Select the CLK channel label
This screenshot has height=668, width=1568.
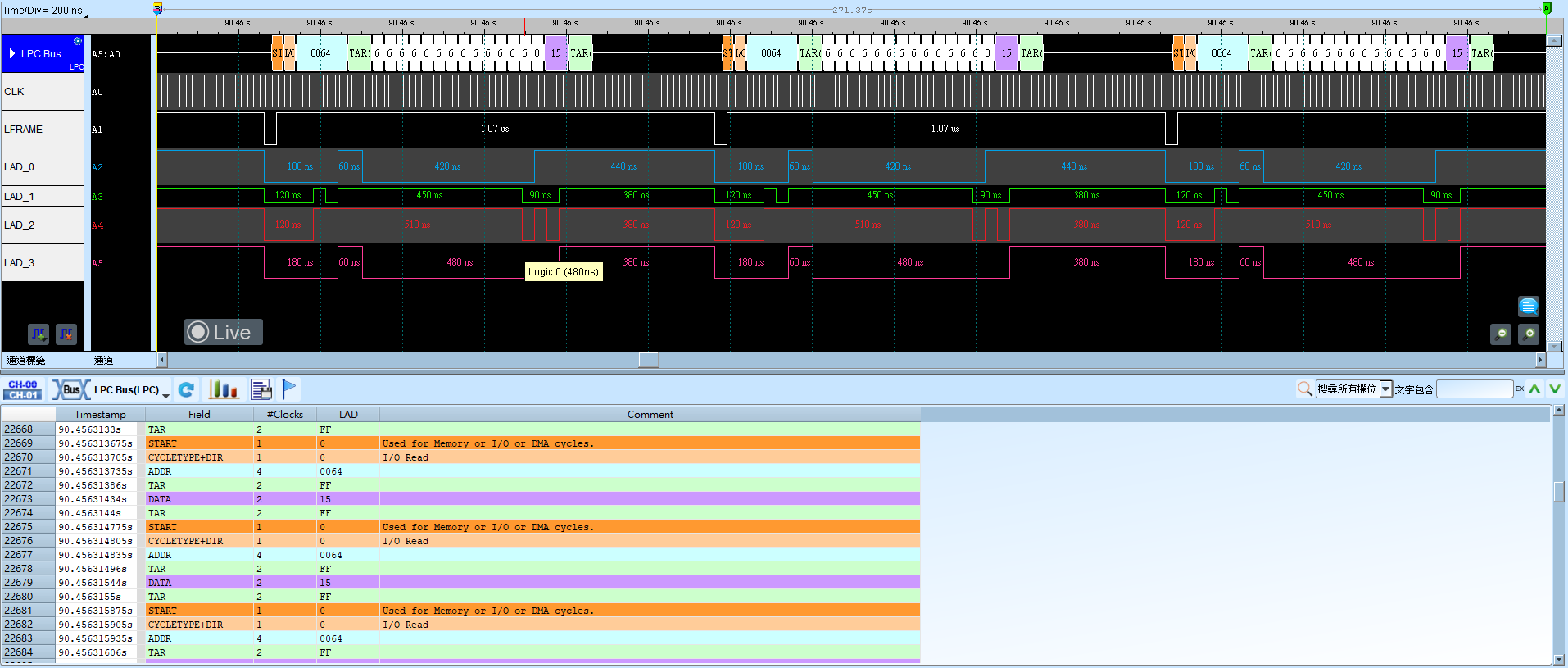[x=43, y=92]
